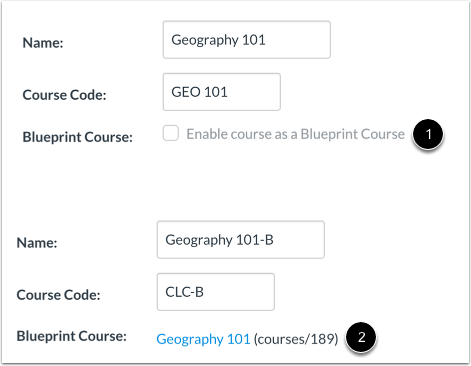Open the Geography 101 blueprint link
471x366 pixels.
pos(203,339)
